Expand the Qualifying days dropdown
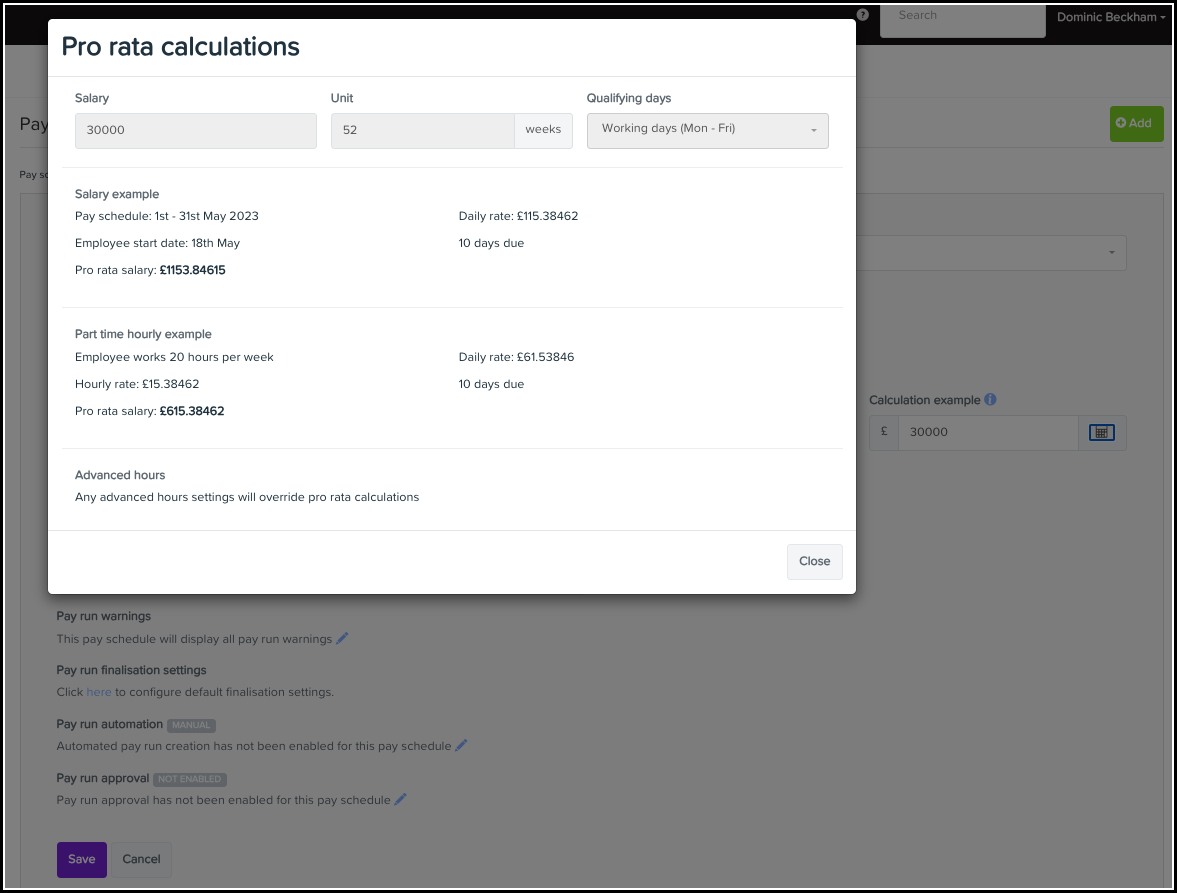 [x=708, y=130]
